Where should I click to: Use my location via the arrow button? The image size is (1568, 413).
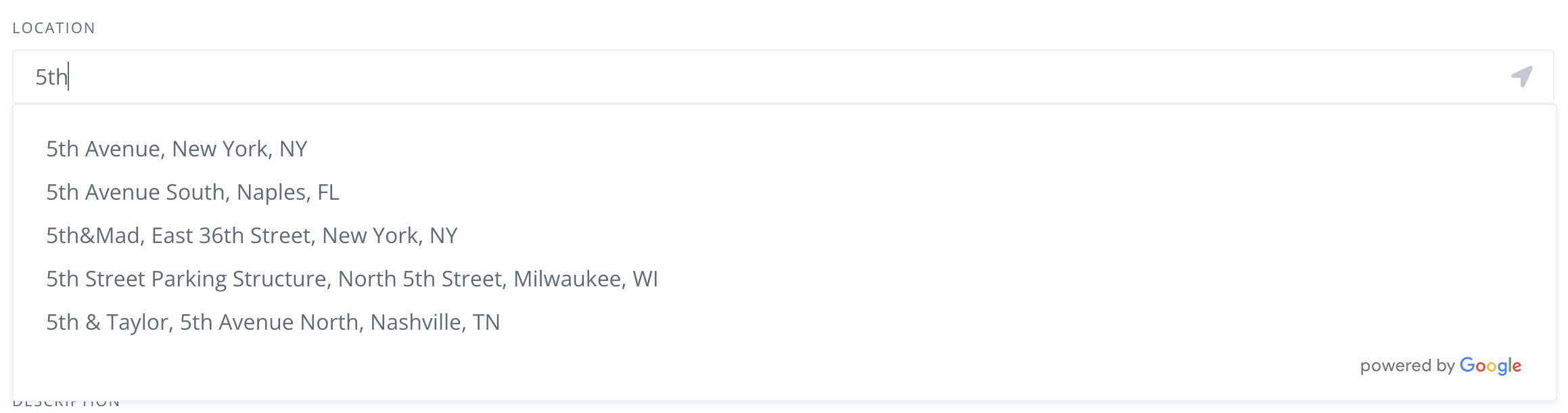(1522, 77)
